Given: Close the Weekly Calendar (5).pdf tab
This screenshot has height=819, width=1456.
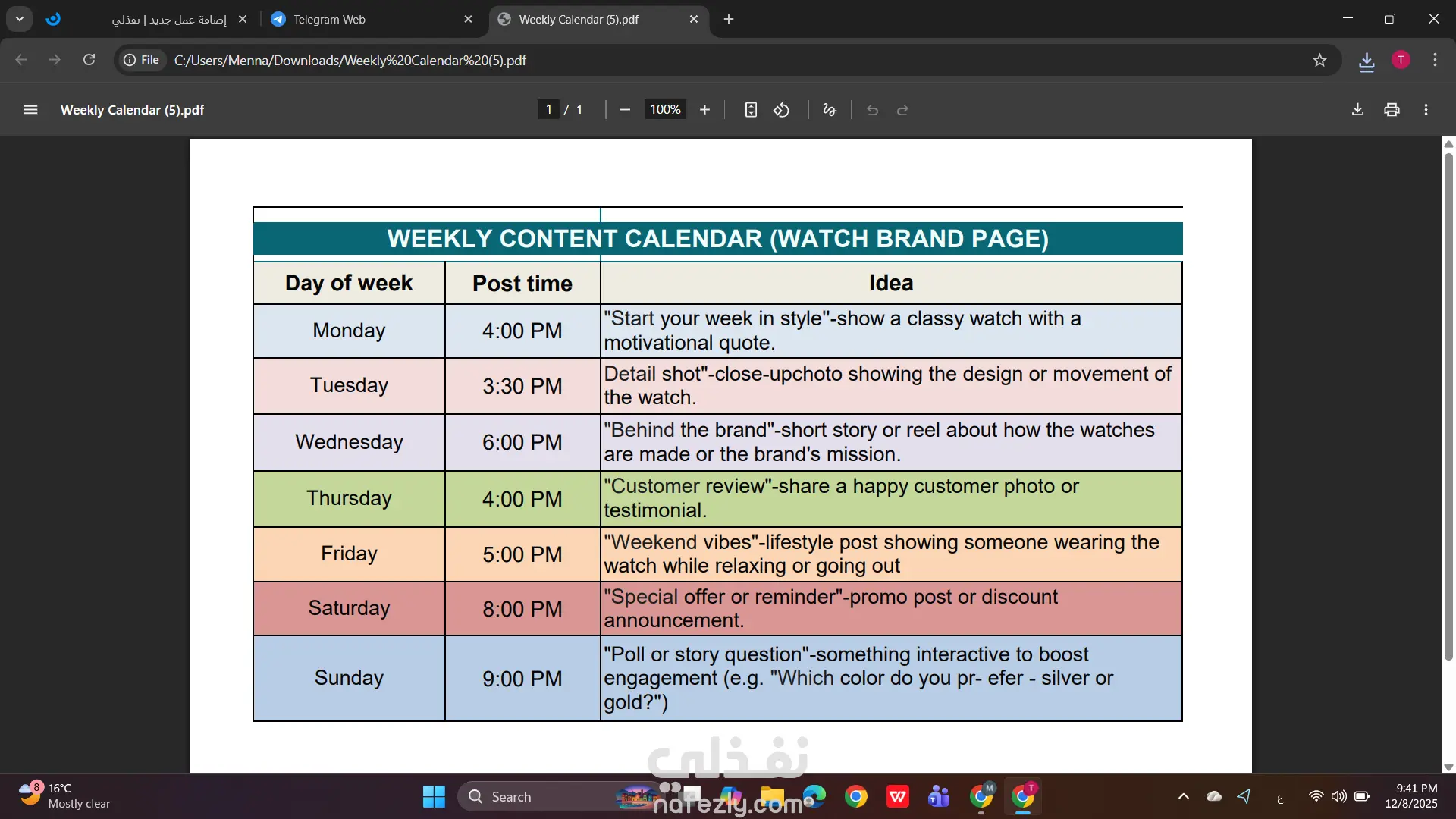Looking at the screenshot, I should click(x=693, y=19).
